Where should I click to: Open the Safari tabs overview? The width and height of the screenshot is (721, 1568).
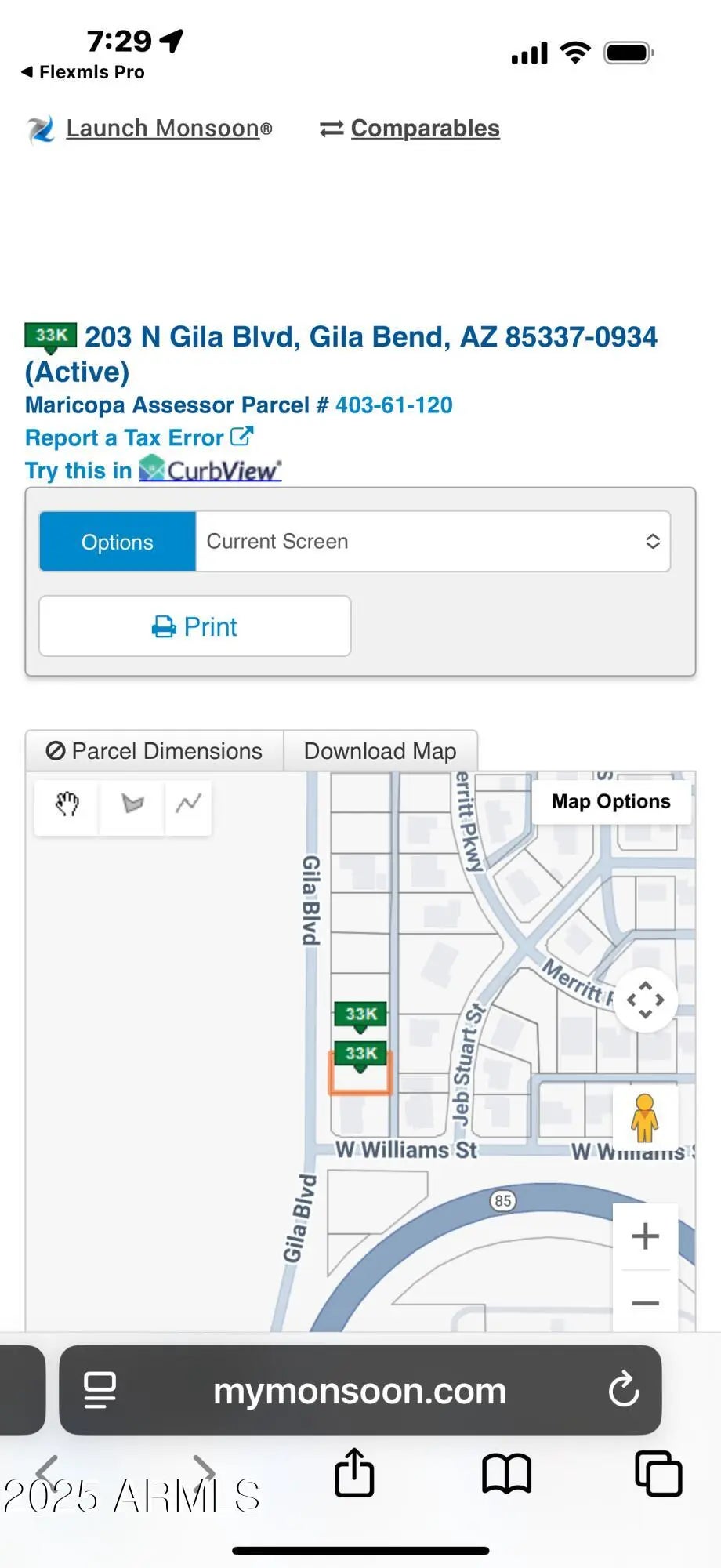[x=658, y=1474]
